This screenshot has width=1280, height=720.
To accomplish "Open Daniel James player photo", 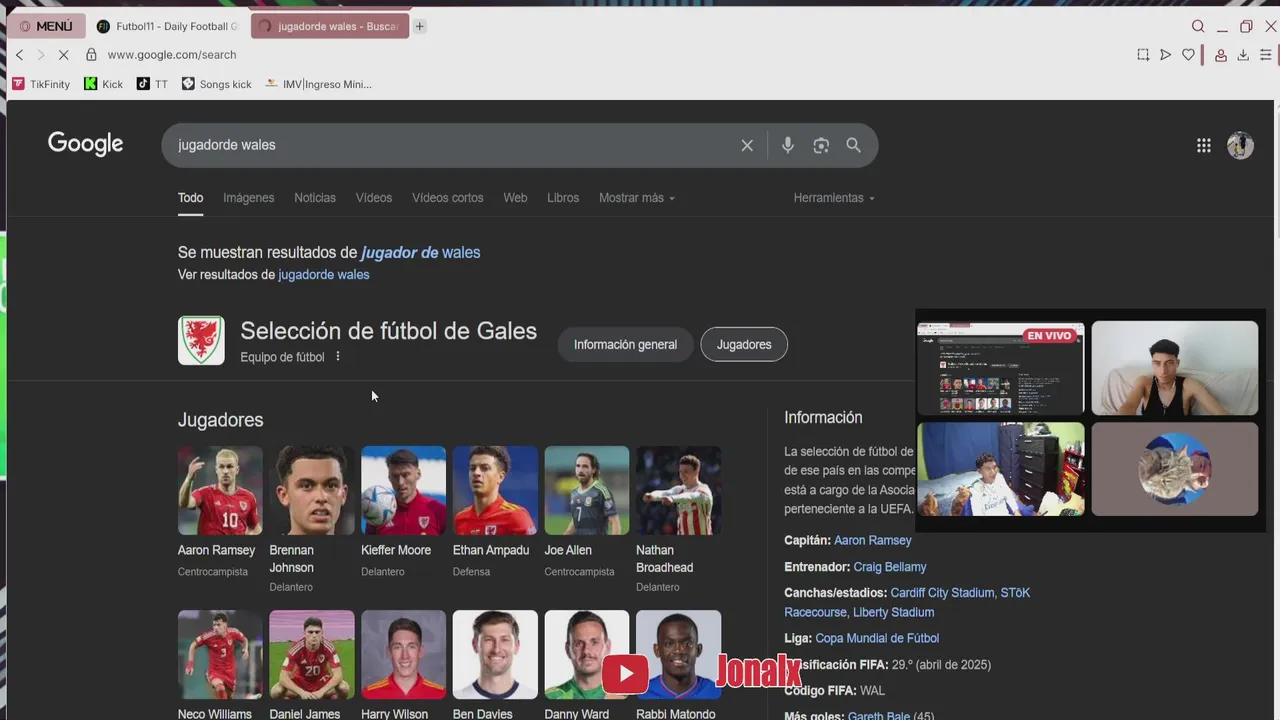I will [x=312, y=654].
